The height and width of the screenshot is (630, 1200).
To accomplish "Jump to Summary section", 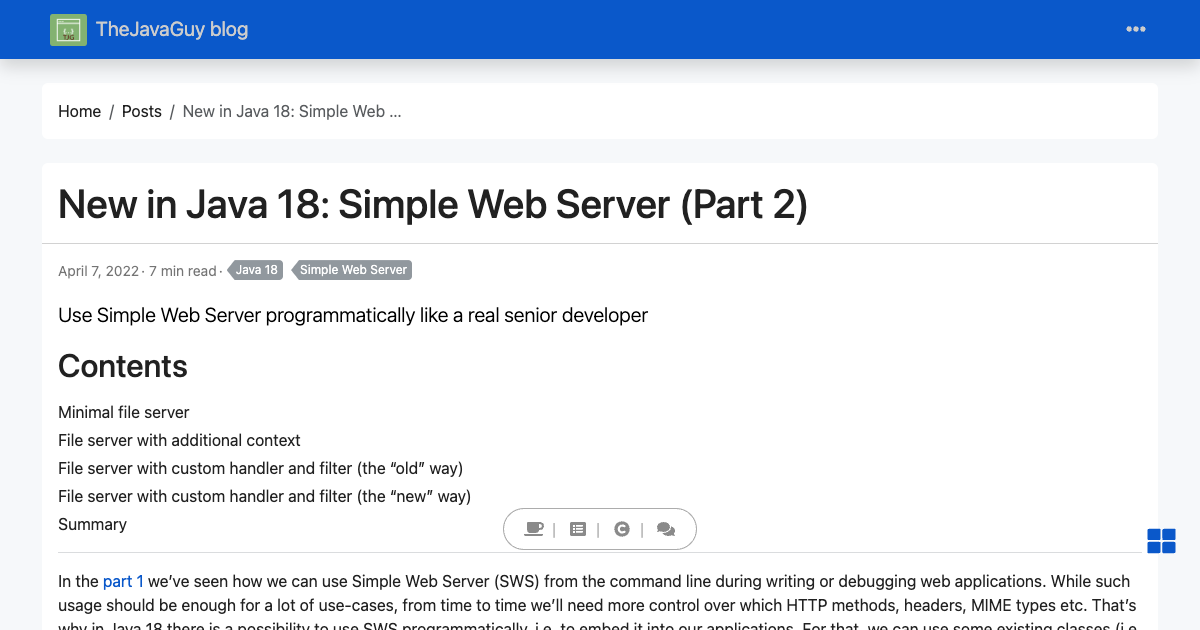I will click(92, 524).
